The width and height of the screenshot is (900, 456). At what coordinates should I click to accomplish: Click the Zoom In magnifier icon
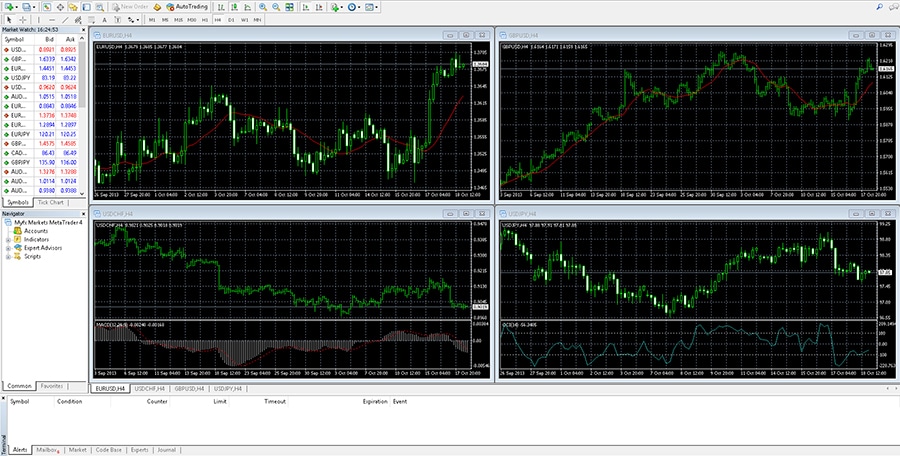[263, 7]
